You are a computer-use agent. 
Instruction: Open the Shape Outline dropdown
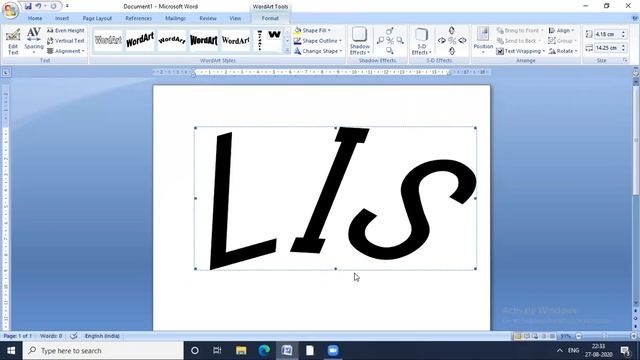(318, 41)
